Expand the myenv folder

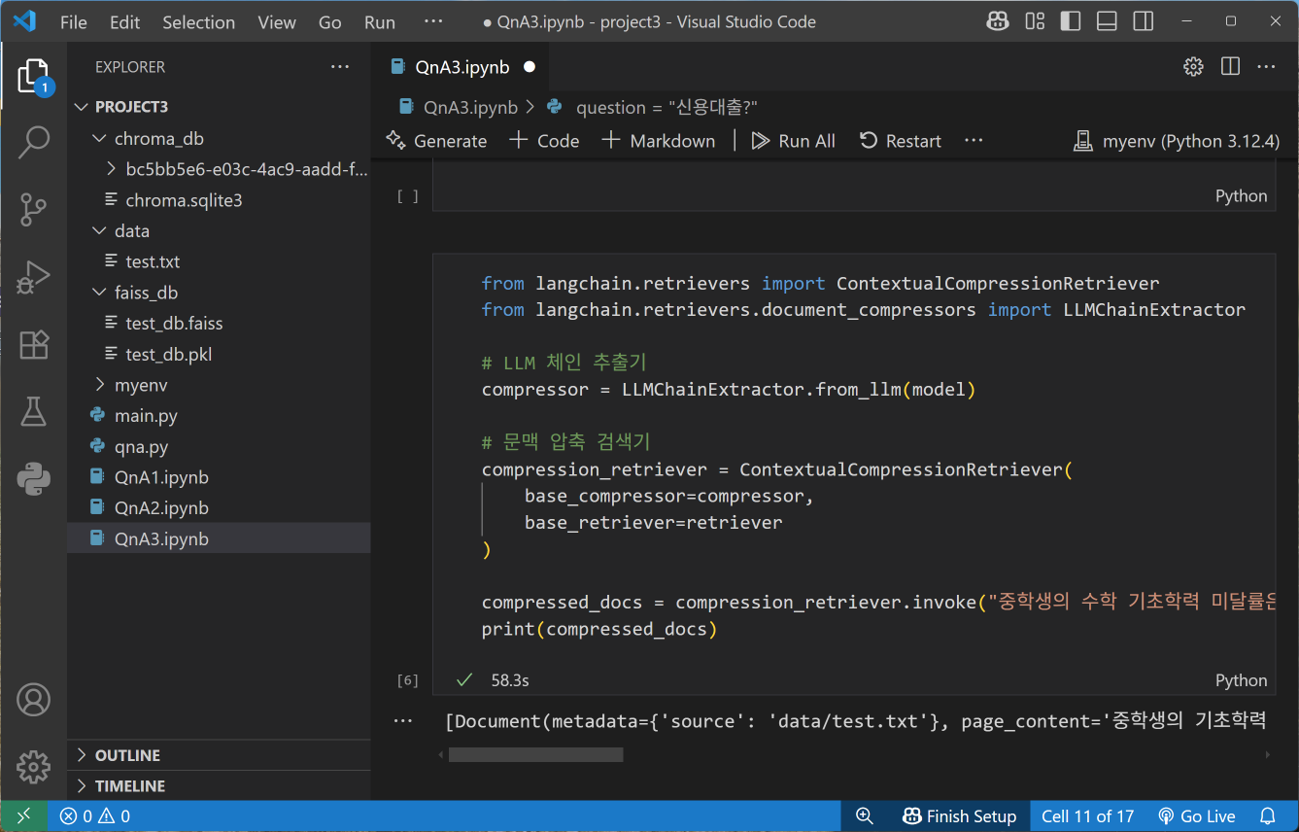click(x=220, y=385)
